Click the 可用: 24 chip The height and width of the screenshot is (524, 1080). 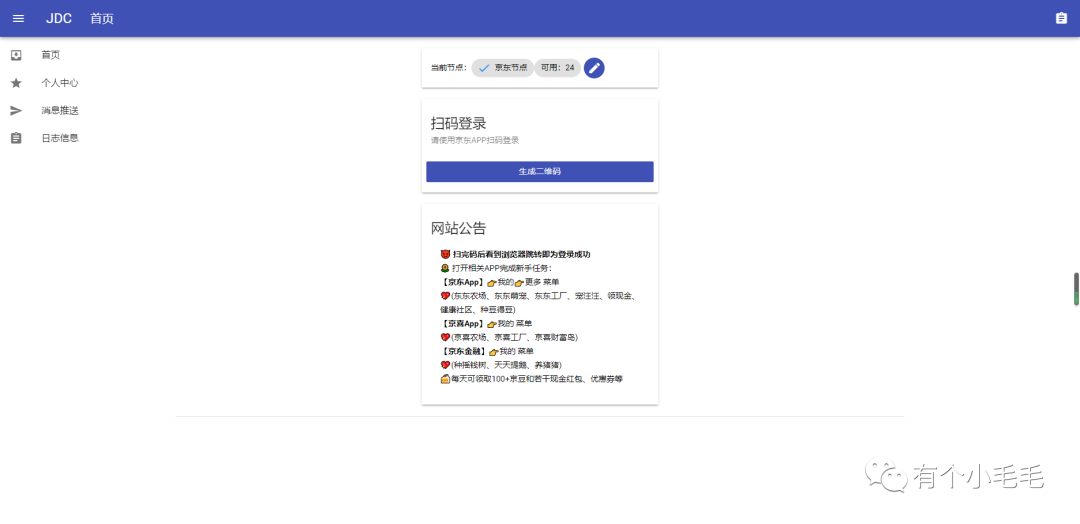point(557,67)
